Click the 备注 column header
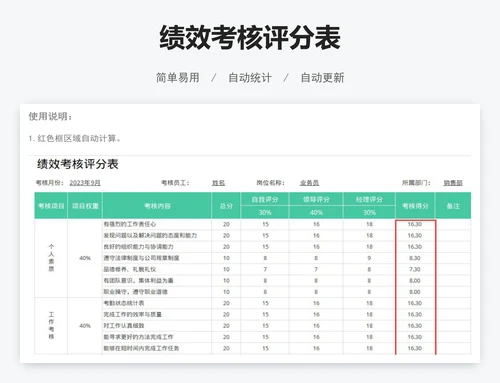The width and height of the screenshot is (500, 383). (453, 206)
